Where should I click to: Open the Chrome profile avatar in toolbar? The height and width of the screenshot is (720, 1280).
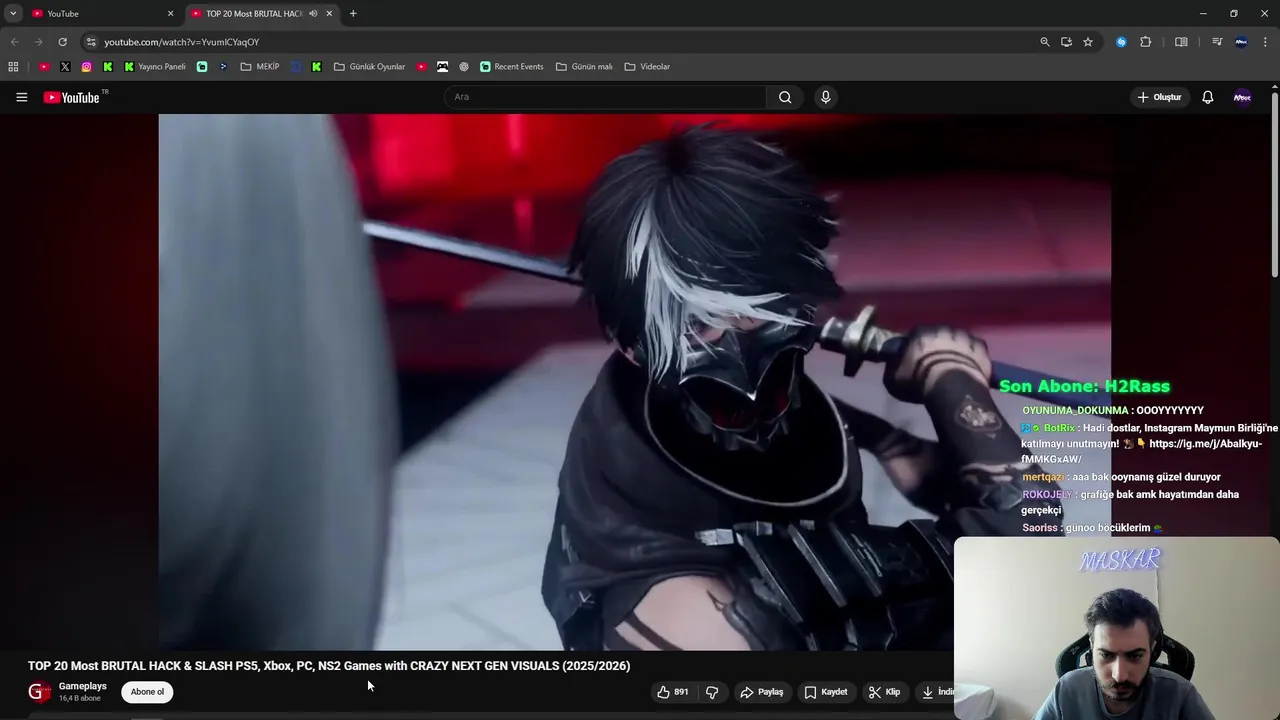point(1241,42)
